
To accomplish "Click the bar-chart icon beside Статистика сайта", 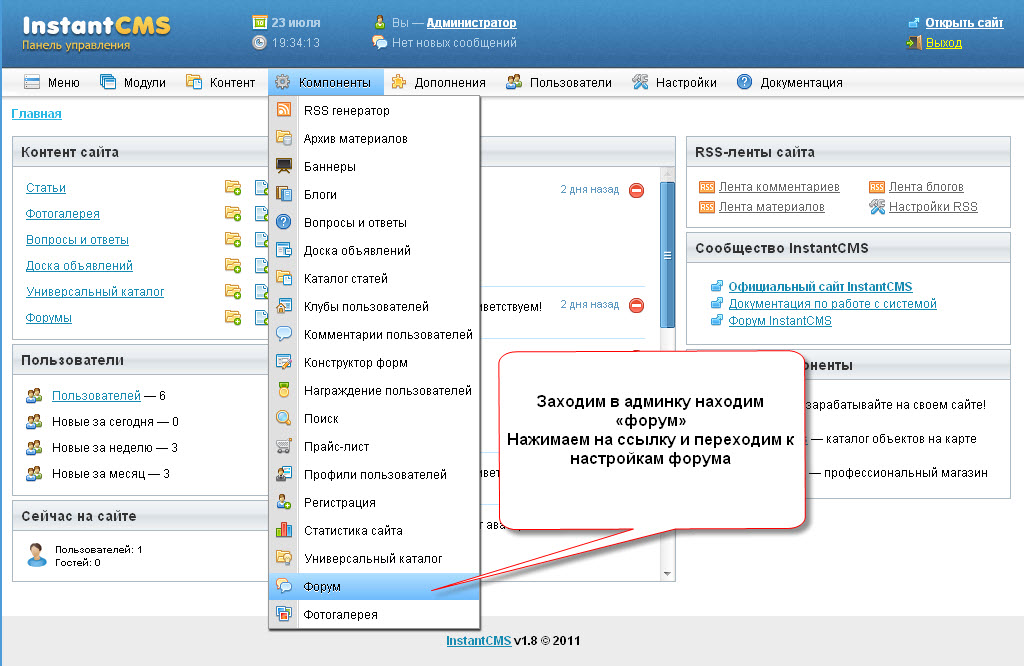I will [283, 530].
